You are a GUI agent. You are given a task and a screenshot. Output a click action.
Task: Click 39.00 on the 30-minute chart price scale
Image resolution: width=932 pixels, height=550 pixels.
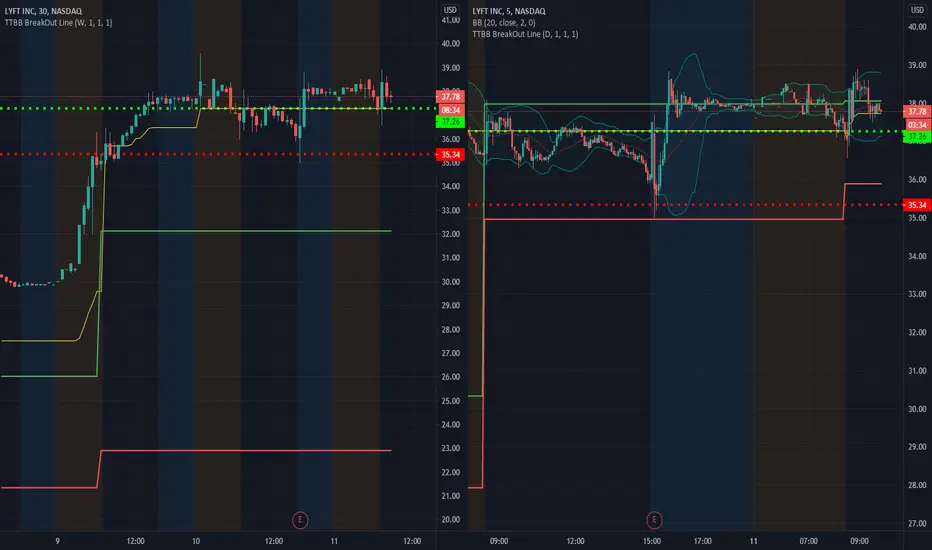click(x=451, y=68)
